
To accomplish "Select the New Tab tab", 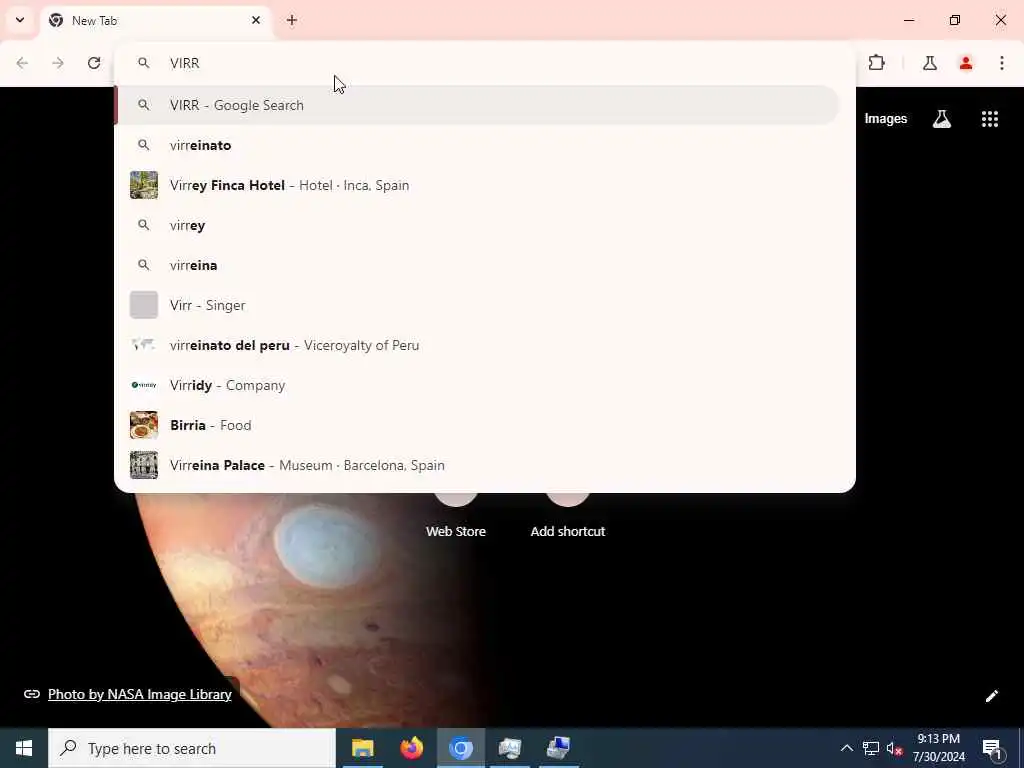I will coord(155,20).
